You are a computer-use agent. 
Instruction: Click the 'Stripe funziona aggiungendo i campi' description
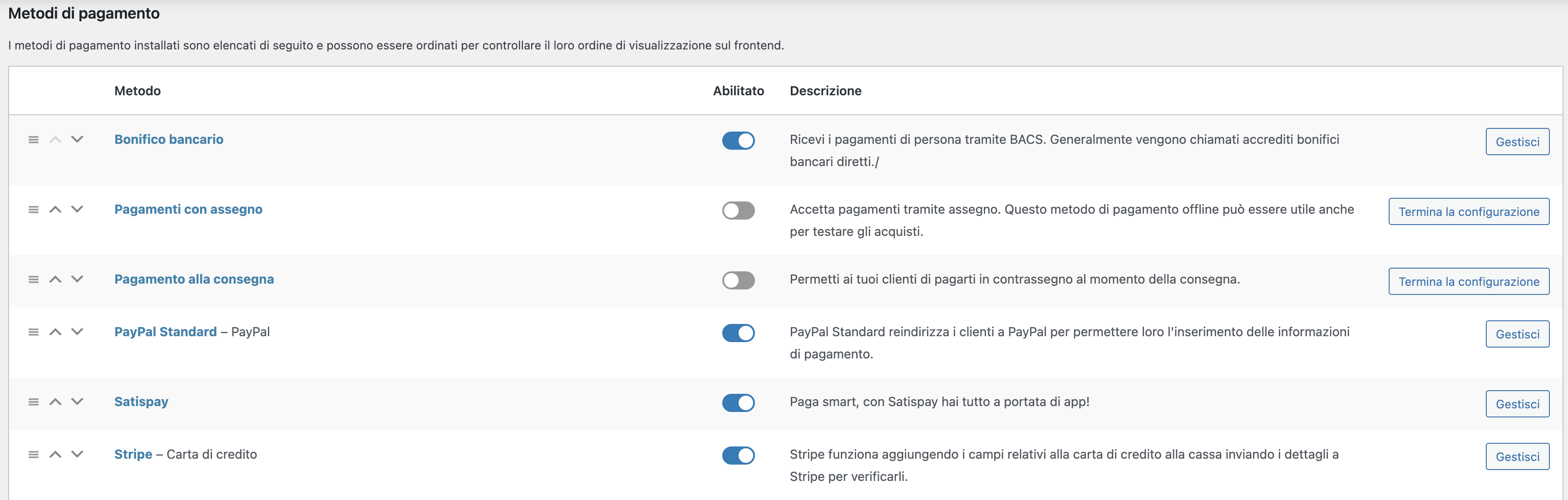coord(1064,466)
